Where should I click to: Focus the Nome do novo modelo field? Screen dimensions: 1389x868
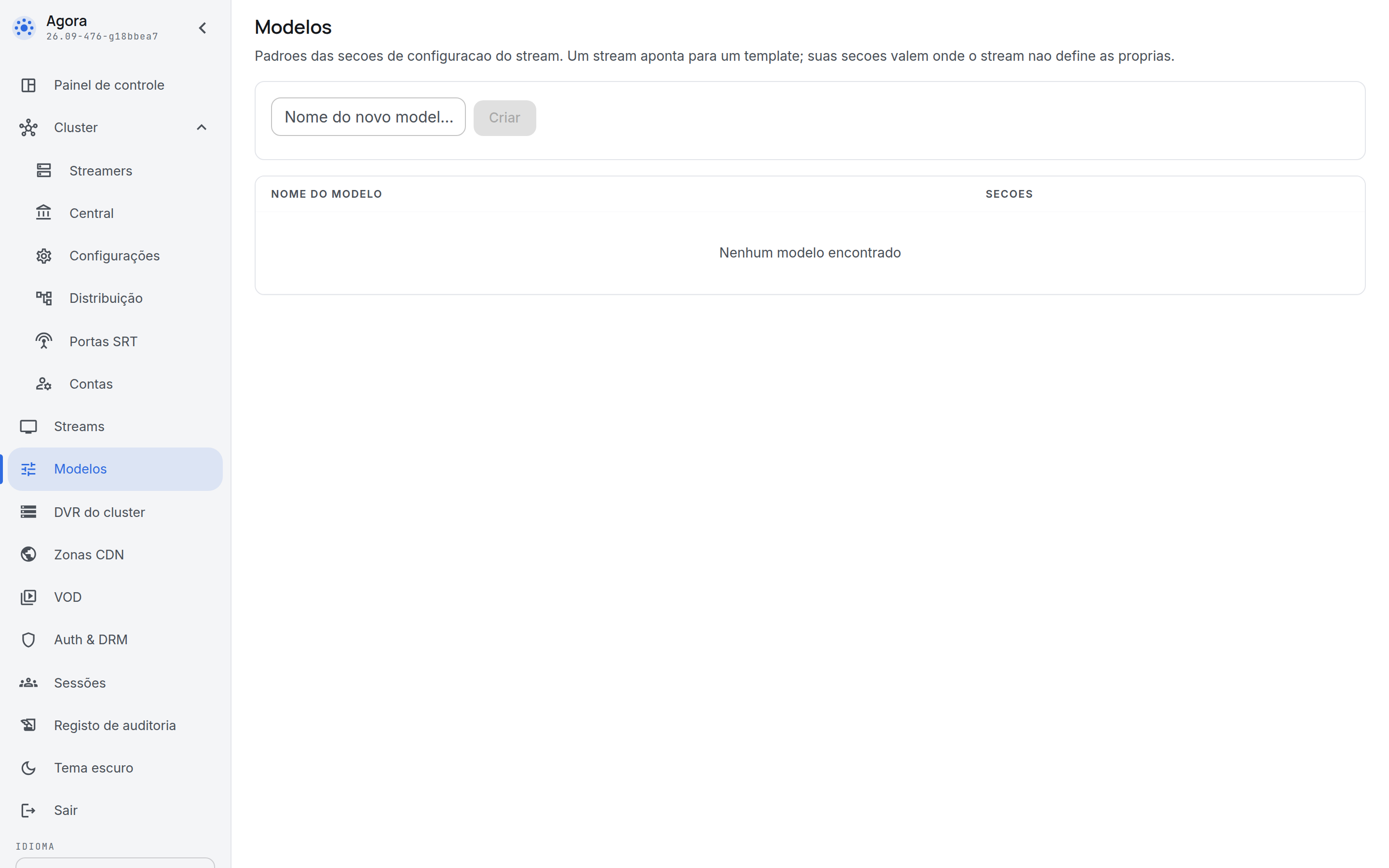[368, 117]
